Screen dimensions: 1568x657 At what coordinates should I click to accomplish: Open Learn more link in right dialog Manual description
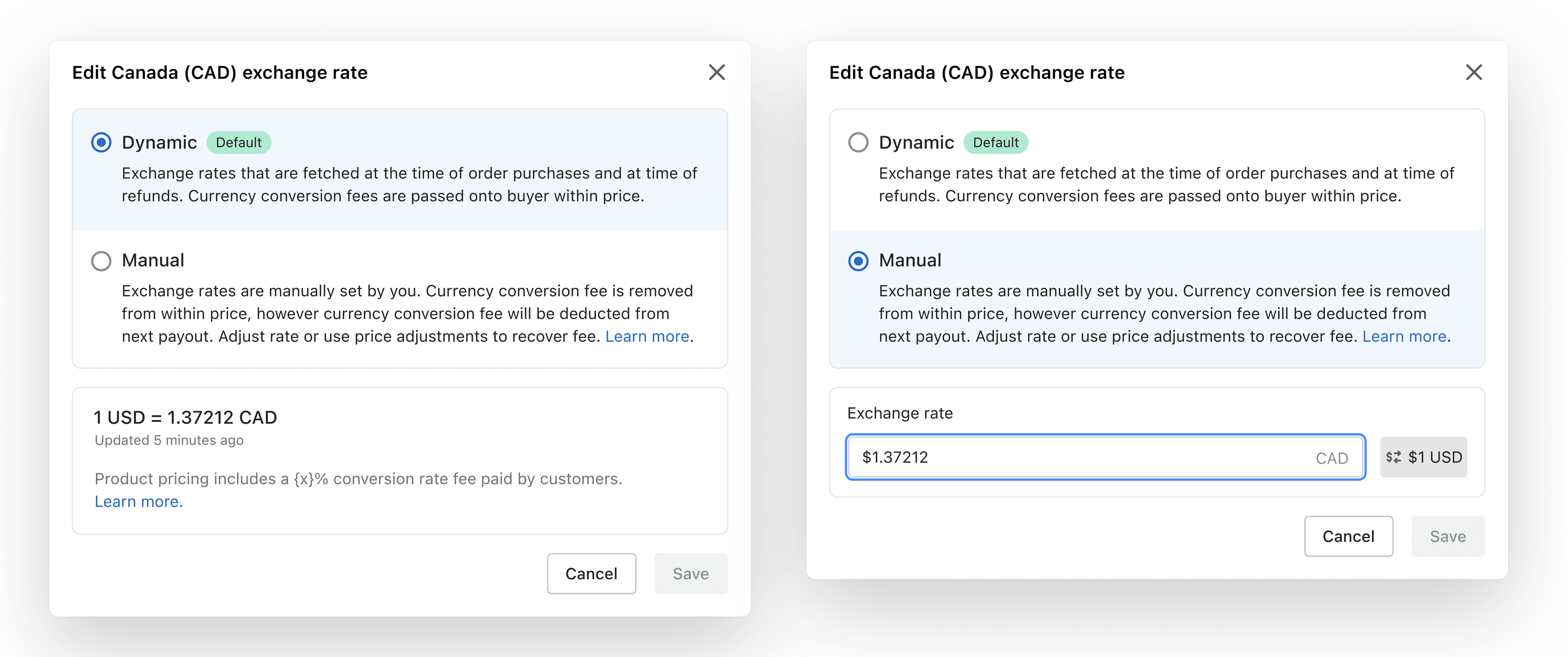click(1404, 336)
